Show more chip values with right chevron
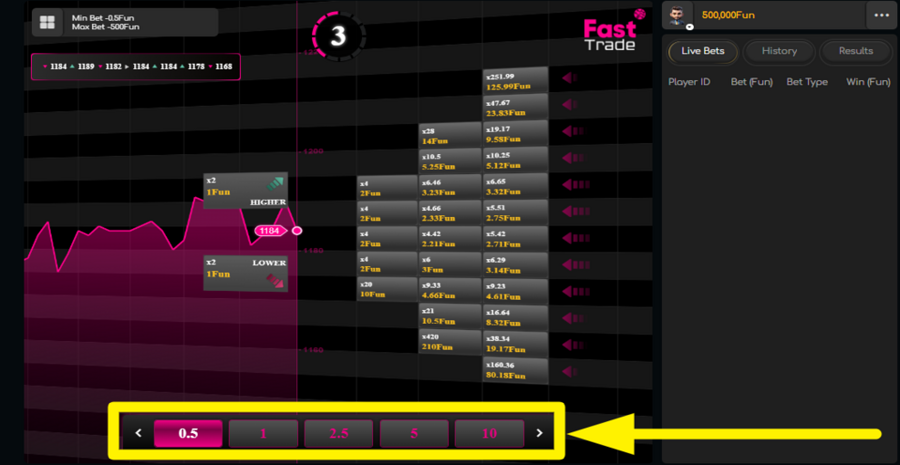This screenshot has height=465, width=900. click(539, 433)
